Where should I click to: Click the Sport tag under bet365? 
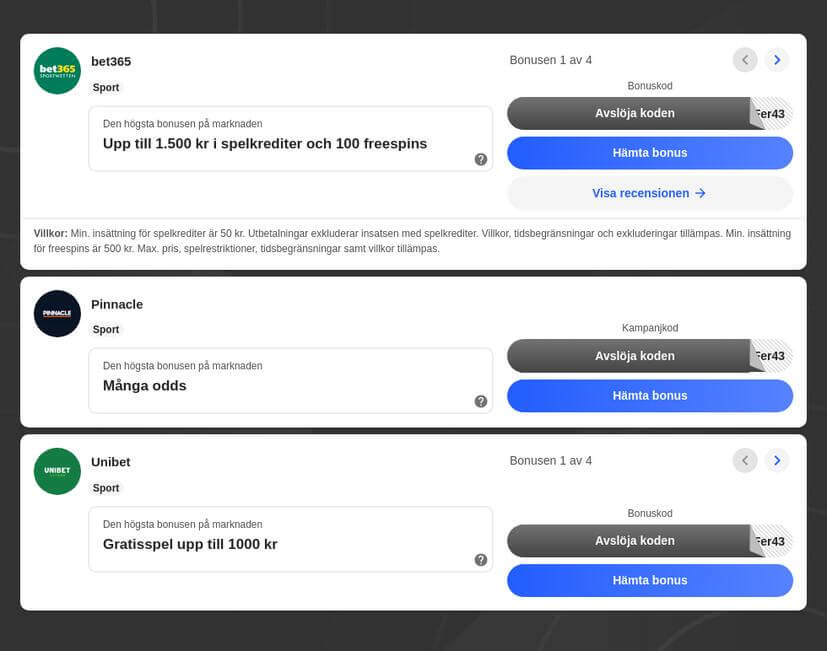coord(106,88)
